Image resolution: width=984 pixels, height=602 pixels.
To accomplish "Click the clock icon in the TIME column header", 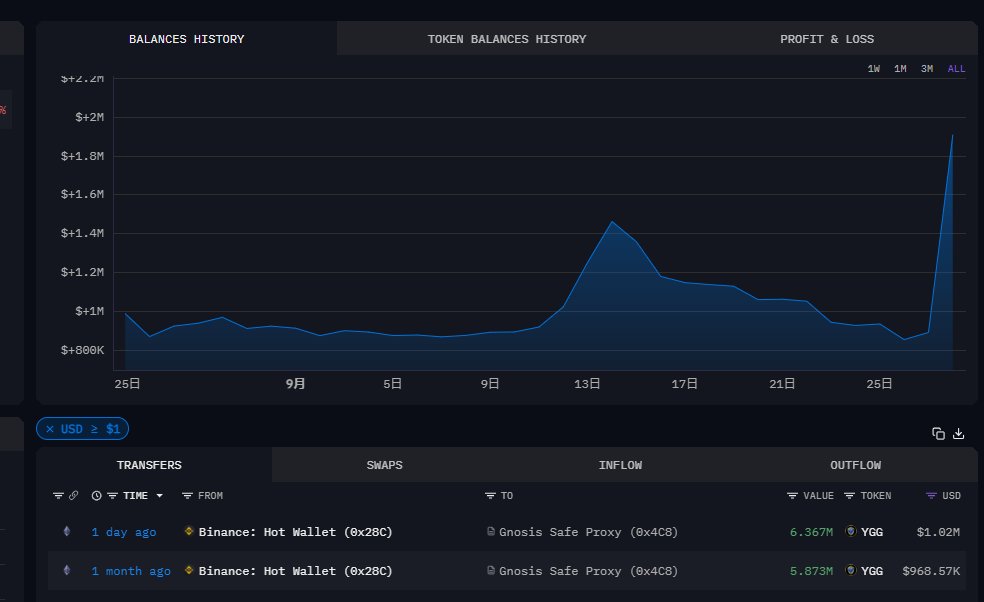I will [96, 496].
